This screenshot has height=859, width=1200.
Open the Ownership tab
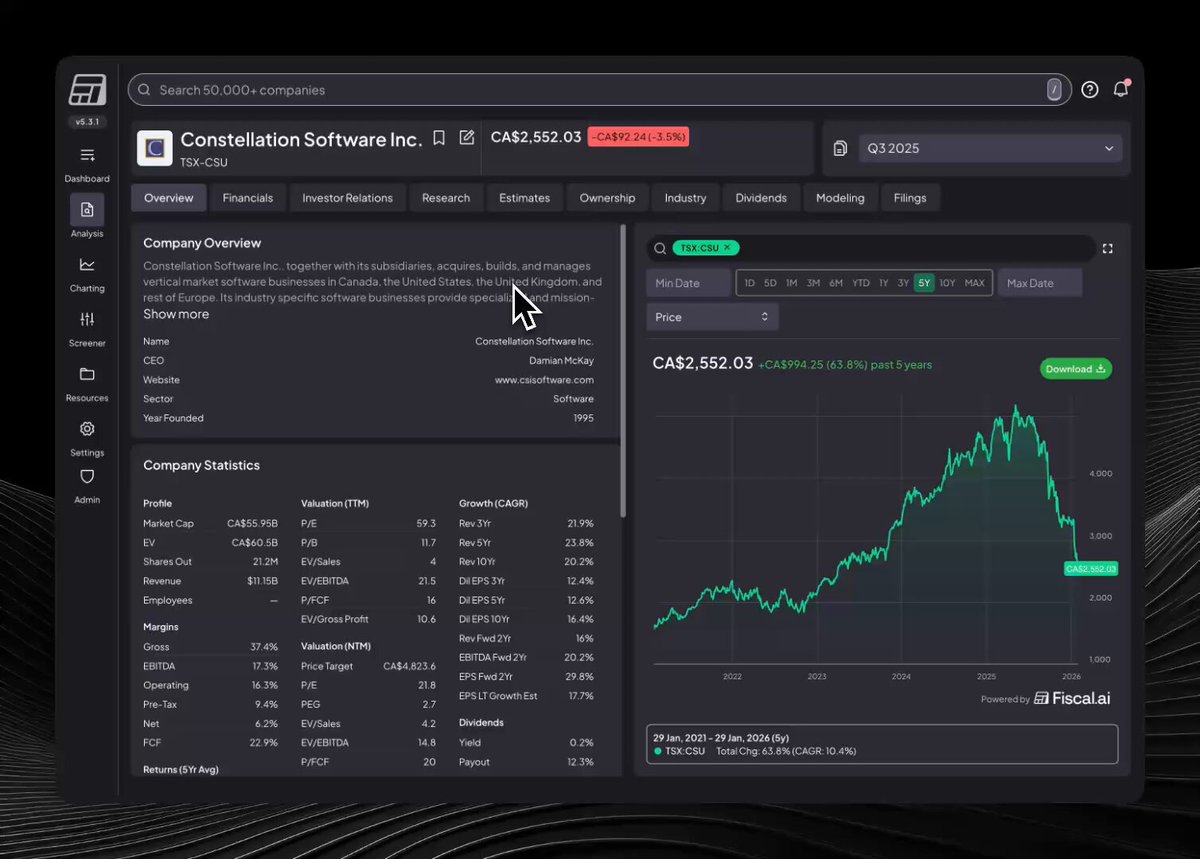608,198
